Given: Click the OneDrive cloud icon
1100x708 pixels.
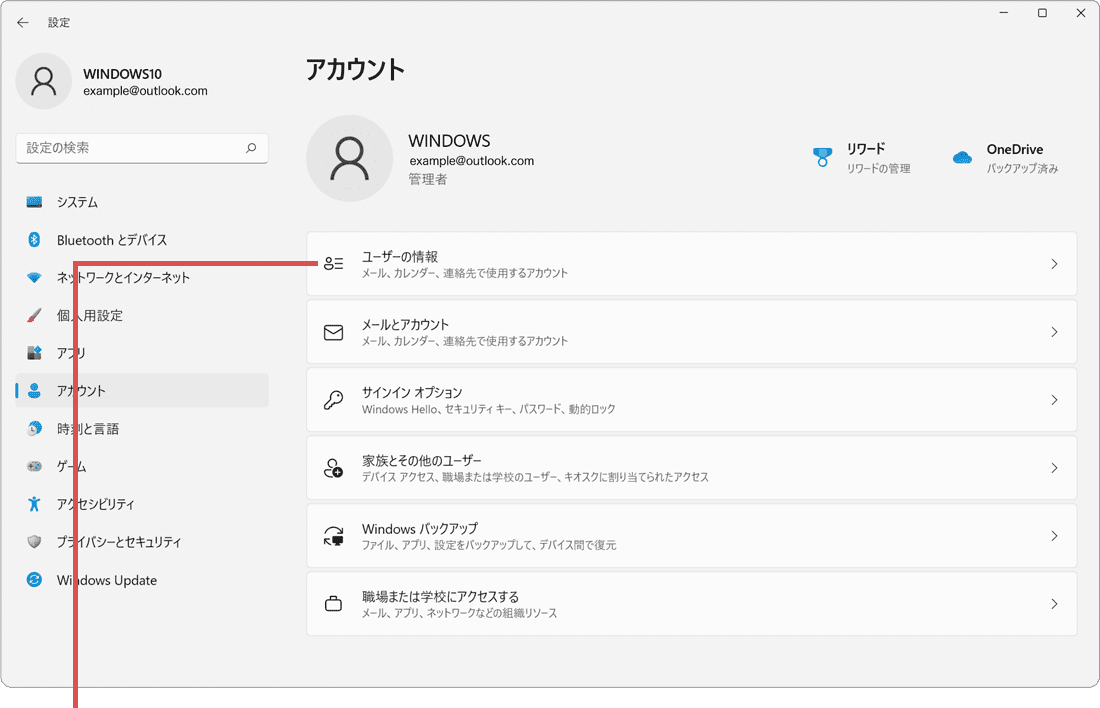Looking at the screenshot, I should pos(961,157).
